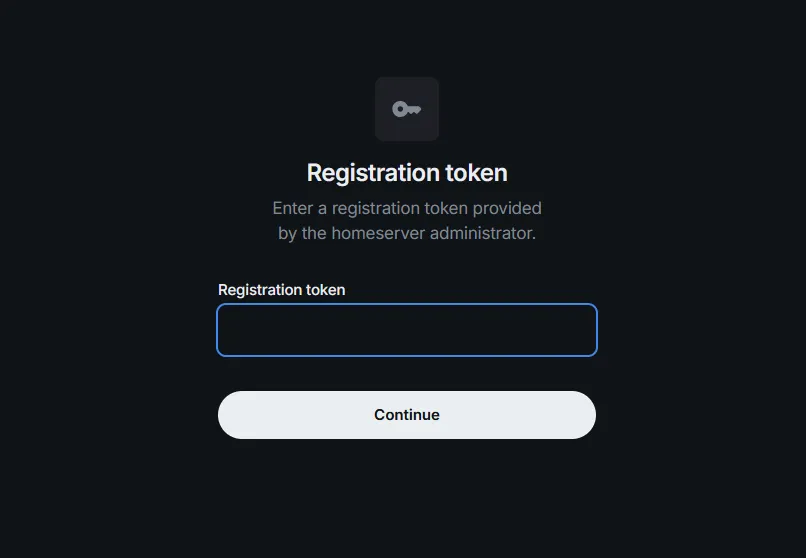Select the grey key symbol tile

click(x=407, y=109)
